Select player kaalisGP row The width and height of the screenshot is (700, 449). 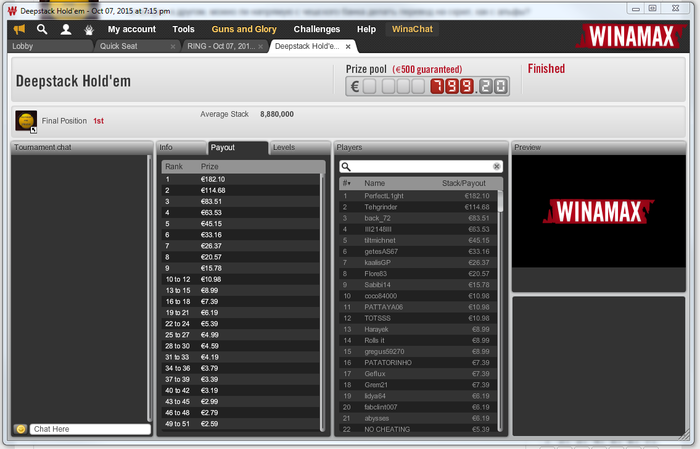click(x=418, y=263)
